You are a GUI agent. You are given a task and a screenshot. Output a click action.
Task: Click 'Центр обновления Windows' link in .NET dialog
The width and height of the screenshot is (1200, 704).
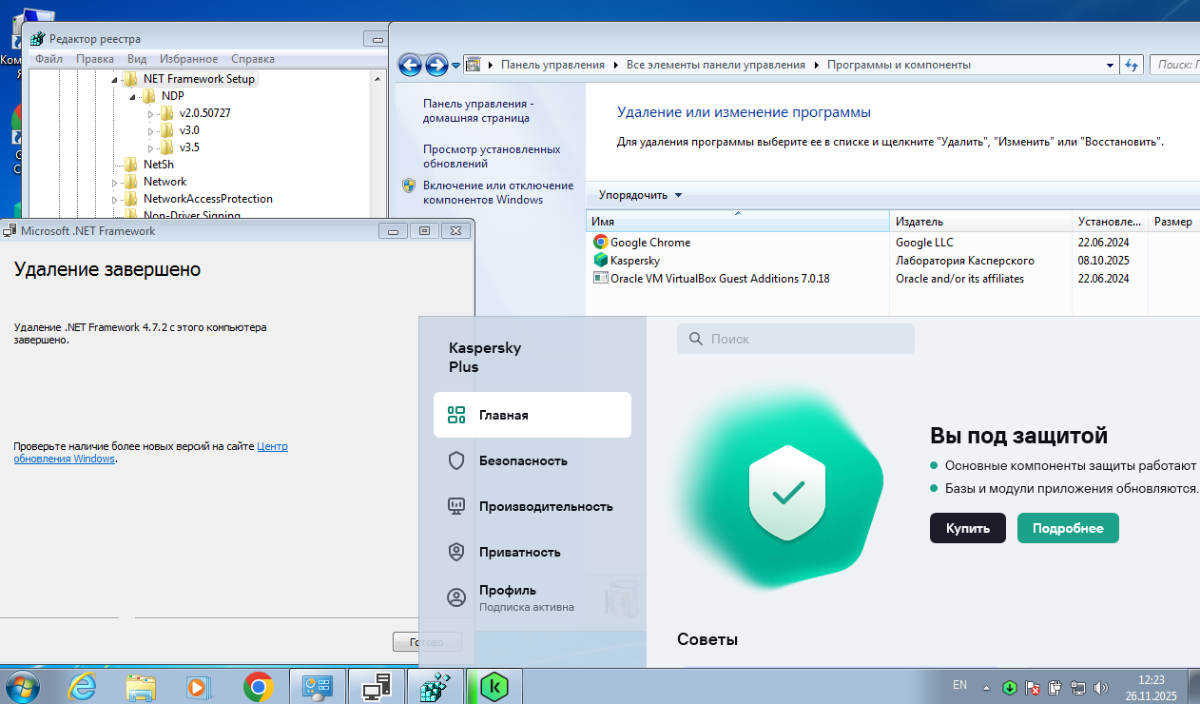tap(150, 452)
